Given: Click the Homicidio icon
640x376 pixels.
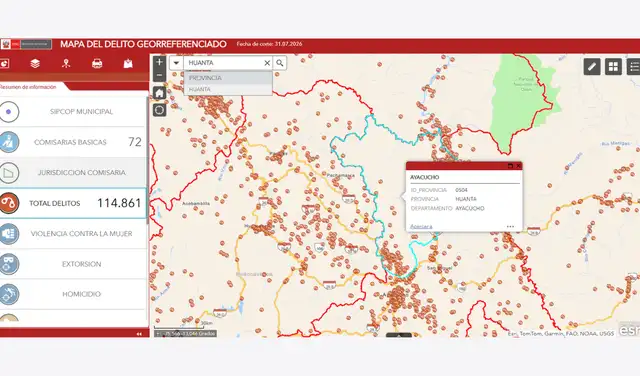Looking at the screenshot, I should coord(9,294).
